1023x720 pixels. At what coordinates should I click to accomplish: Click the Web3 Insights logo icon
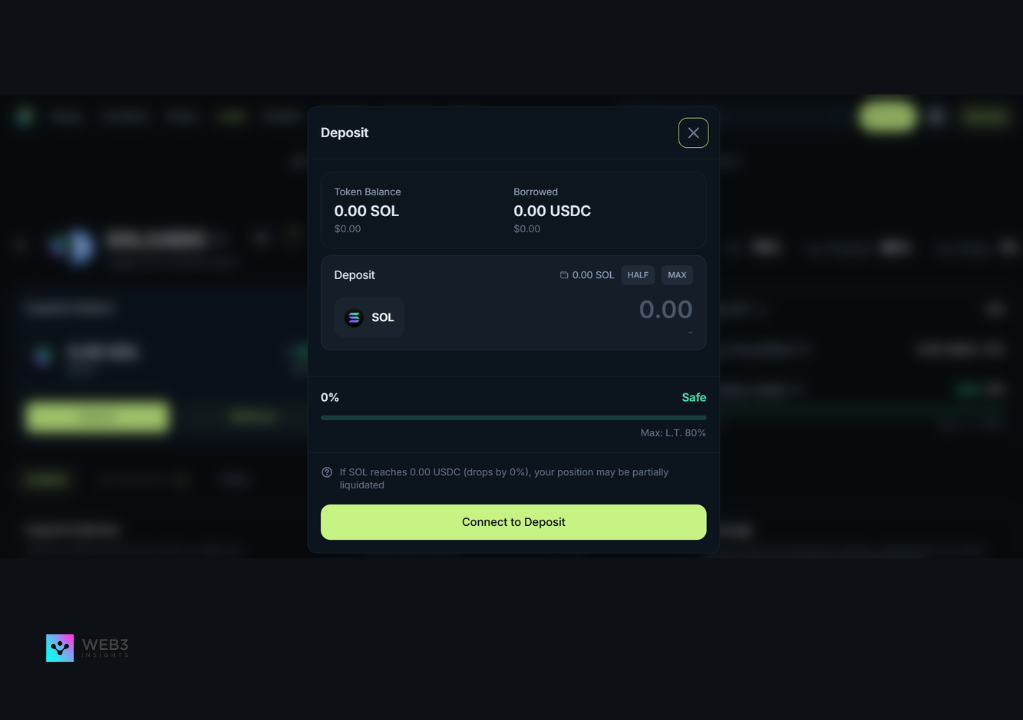tap(60, 648)
